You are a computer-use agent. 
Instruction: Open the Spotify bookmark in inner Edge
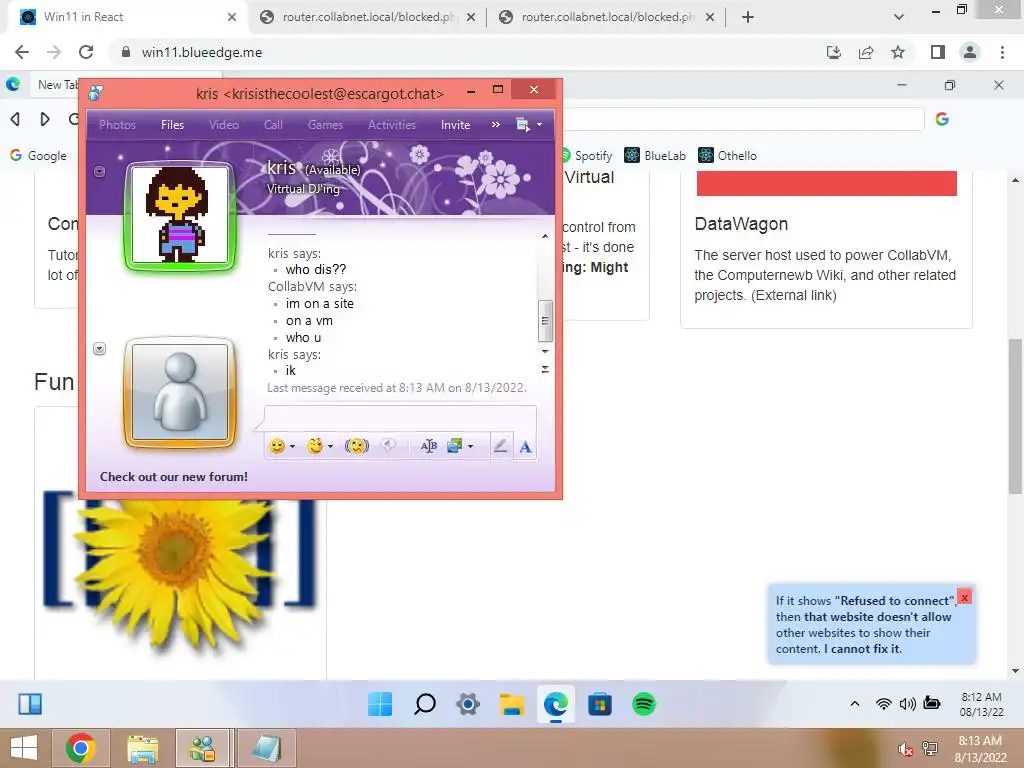pos(586,155)
